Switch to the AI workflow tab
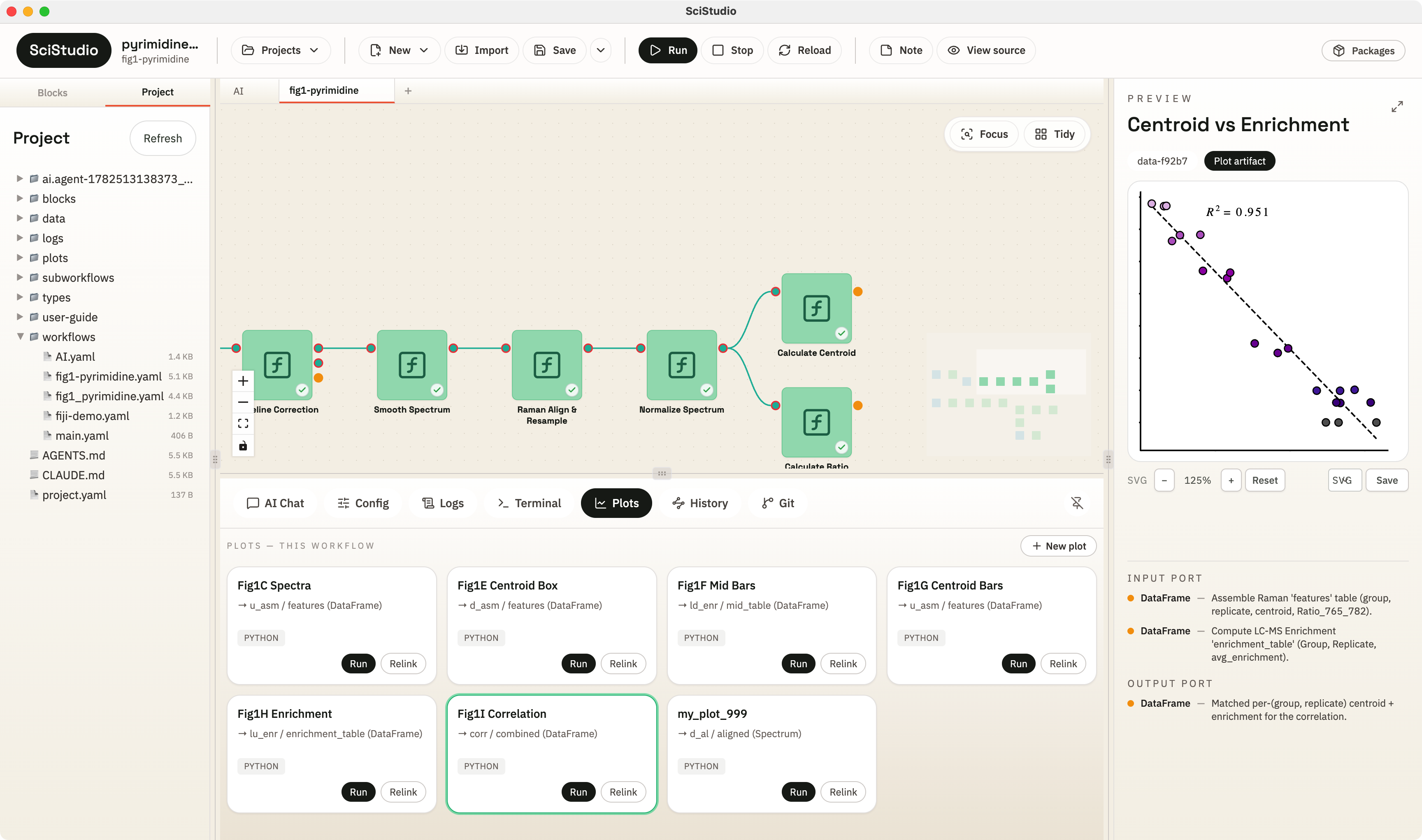This screenshot has height=840, width=1422. point(238,90)
